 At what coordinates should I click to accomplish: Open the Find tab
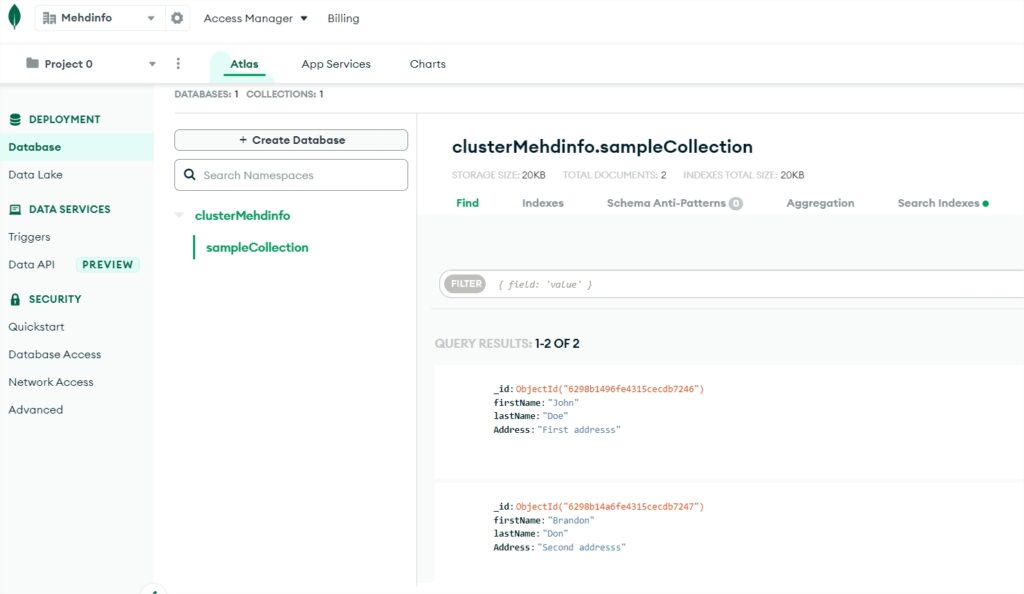pos(468,203)
